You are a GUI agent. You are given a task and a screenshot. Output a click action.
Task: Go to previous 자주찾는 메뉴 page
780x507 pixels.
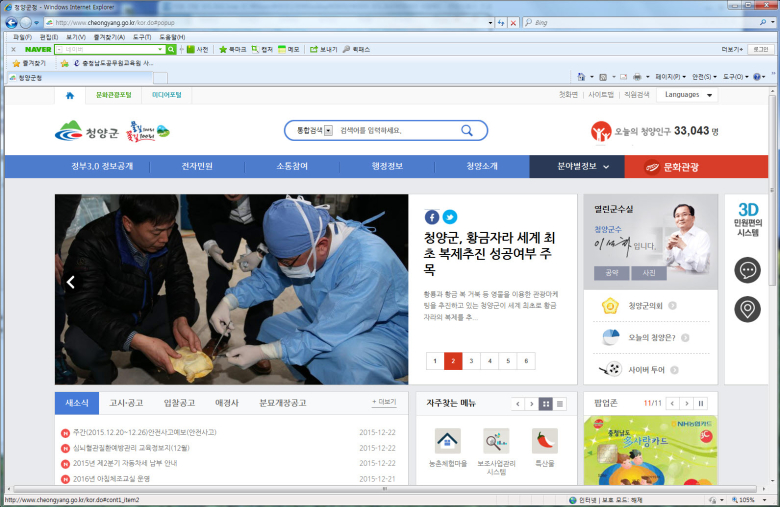(x=518, y=404)
